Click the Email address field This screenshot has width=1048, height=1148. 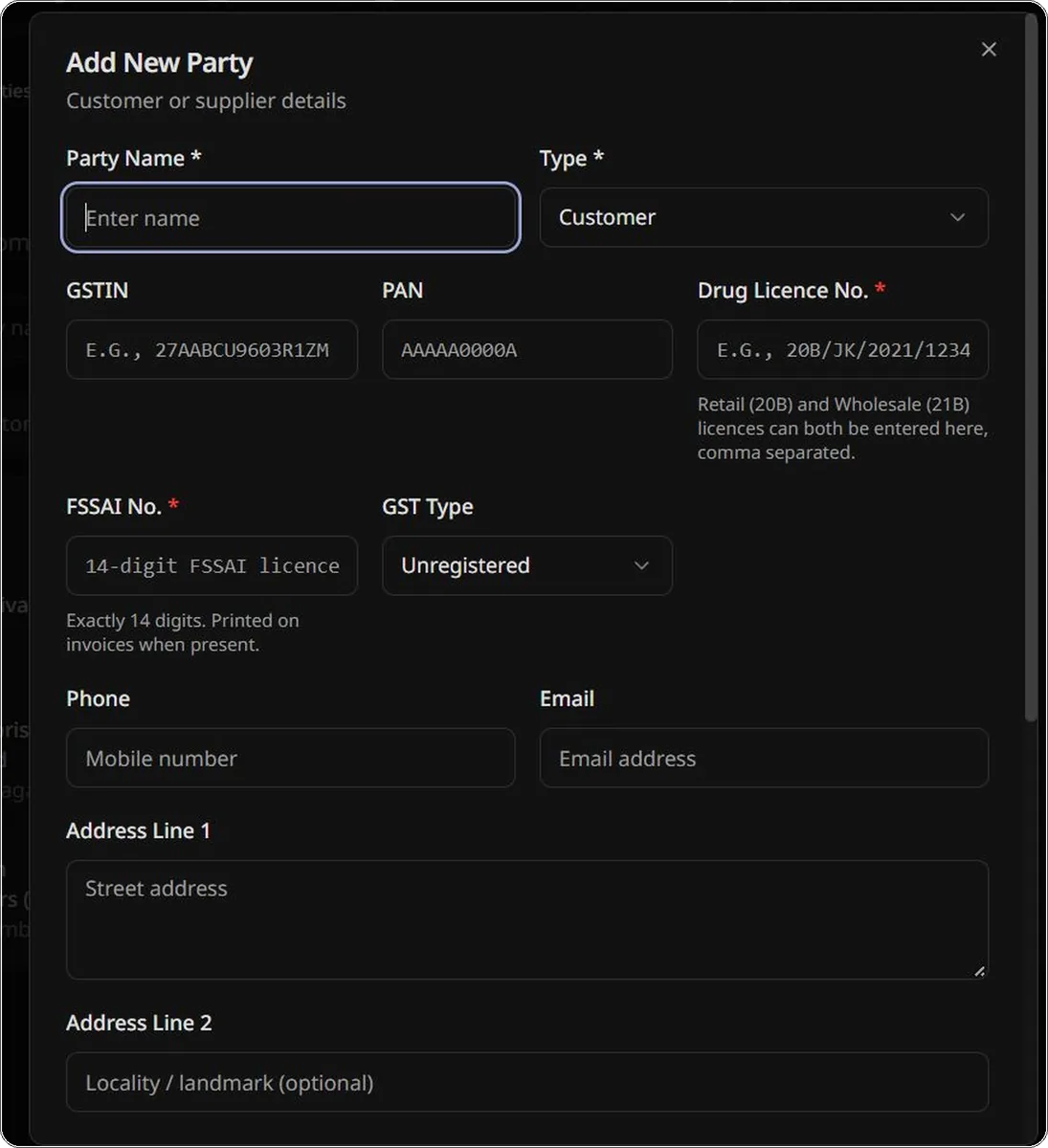tap(764, 759)
